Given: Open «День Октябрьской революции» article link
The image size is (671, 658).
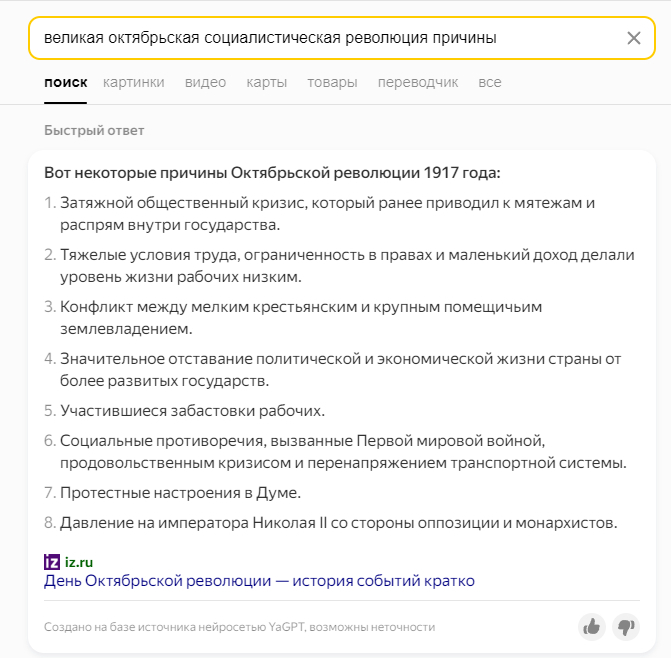Looking at the screenshot, I should [x=259, y=580].
